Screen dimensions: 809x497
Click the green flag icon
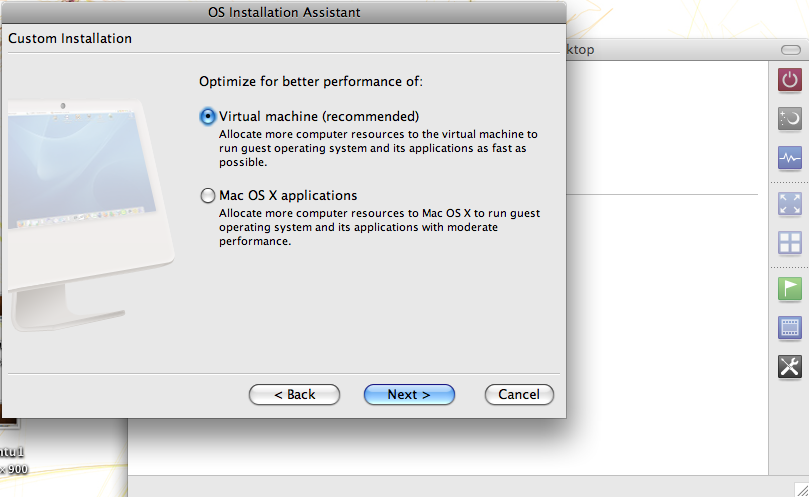(789, 288)
